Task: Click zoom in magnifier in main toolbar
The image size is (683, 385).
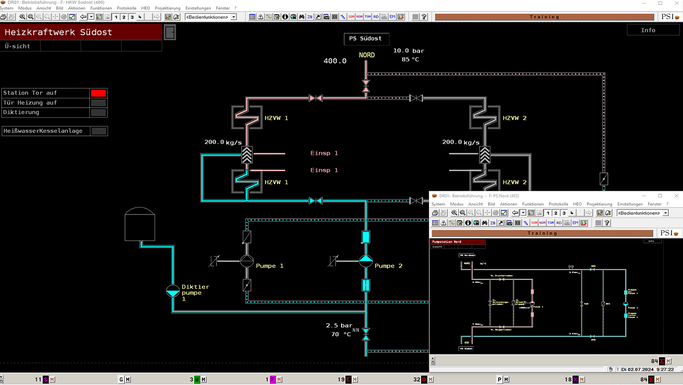Action: coord(22,17)
